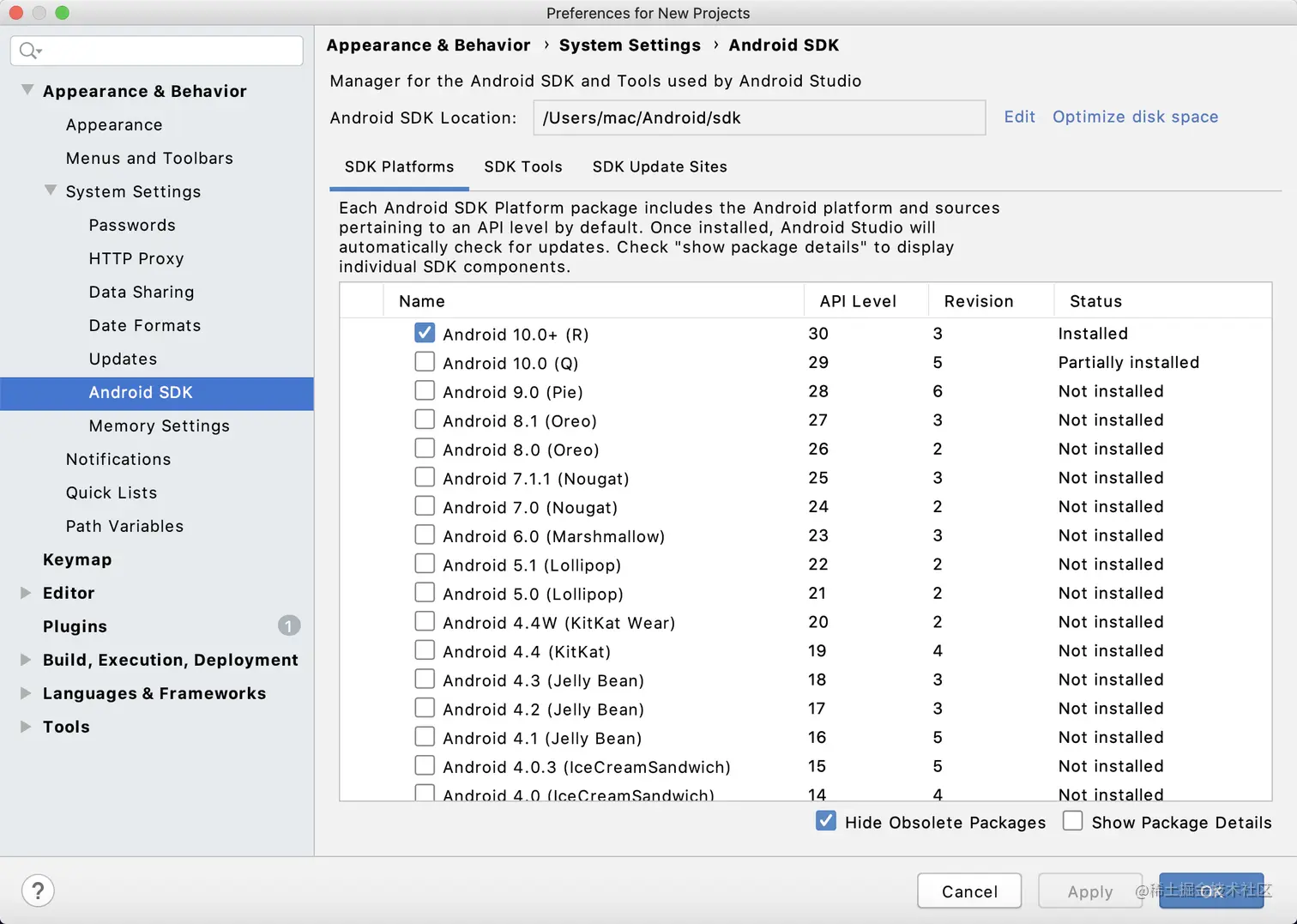Select HTTP Proxy settings
This screenshot has width=1297, height=924.
click(x=136, y=258)
